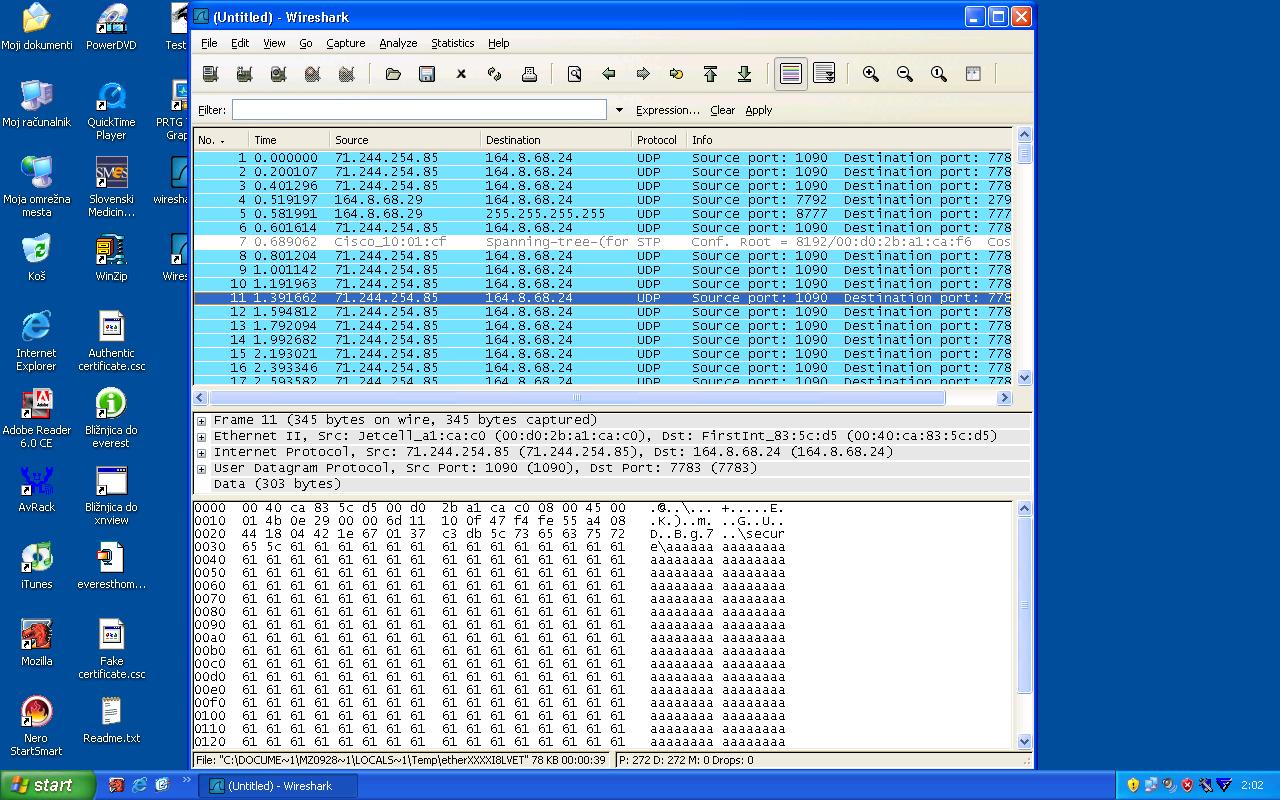Open the View menu
The width and height of the screenshot is (1280, 800).
coord(274,43)
